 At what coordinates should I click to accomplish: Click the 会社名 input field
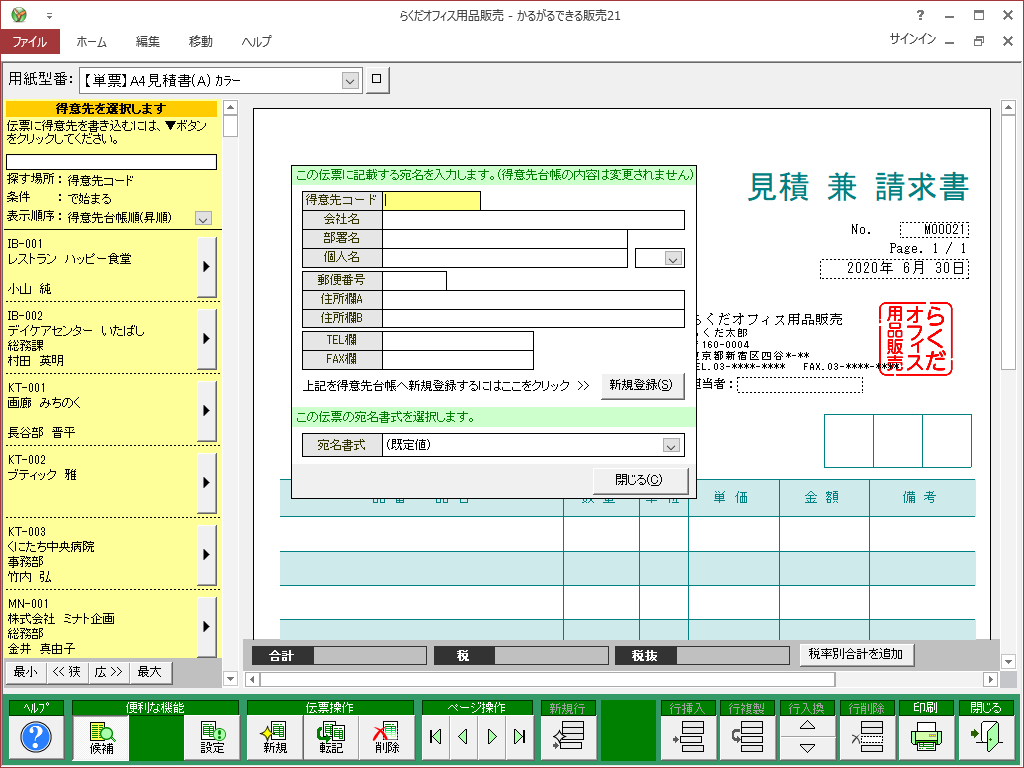534,219
